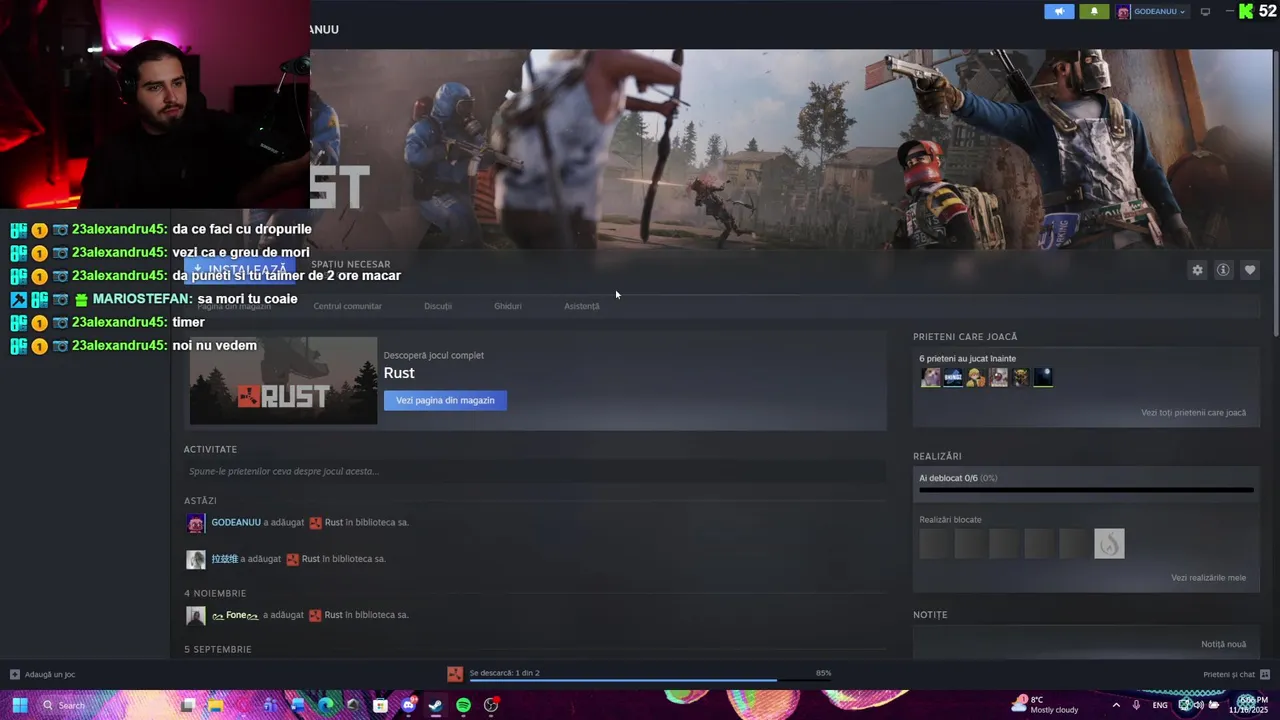Viewport: 1280px width, 720px height.
Task: Click the ENG language indicator
Action: click(1160, 705)
